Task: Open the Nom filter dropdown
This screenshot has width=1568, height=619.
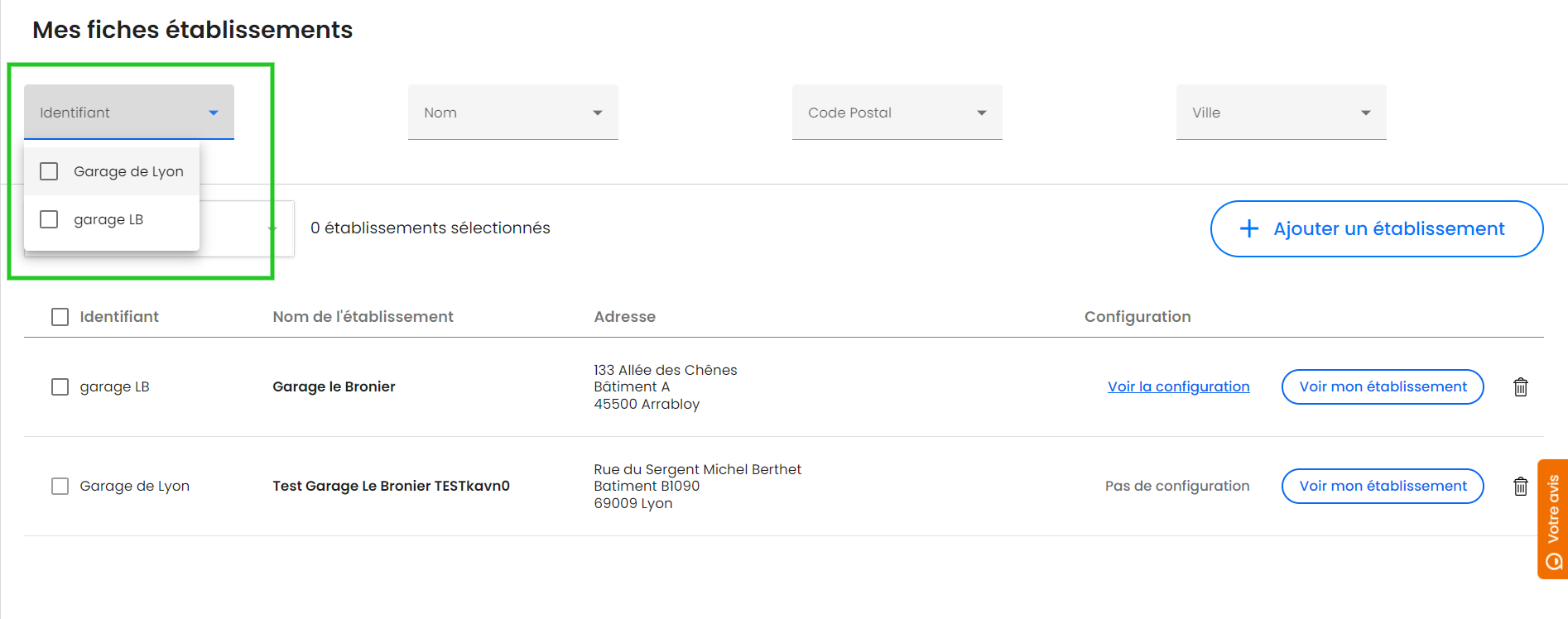Action: (x=513, y=112)
